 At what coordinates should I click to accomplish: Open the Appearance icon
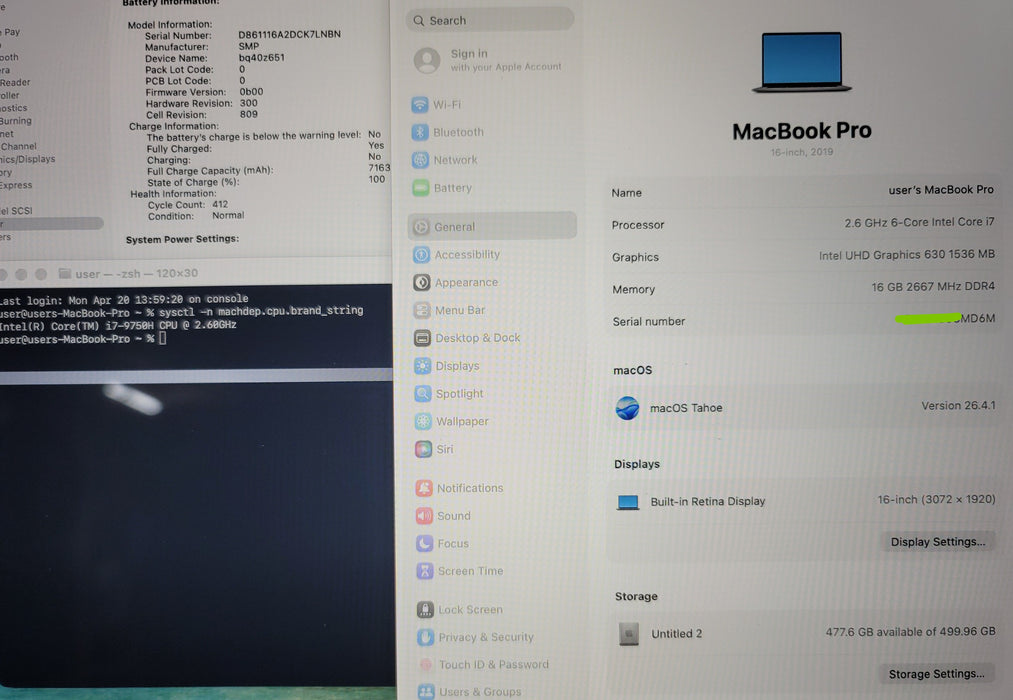(x=422, y=283)
